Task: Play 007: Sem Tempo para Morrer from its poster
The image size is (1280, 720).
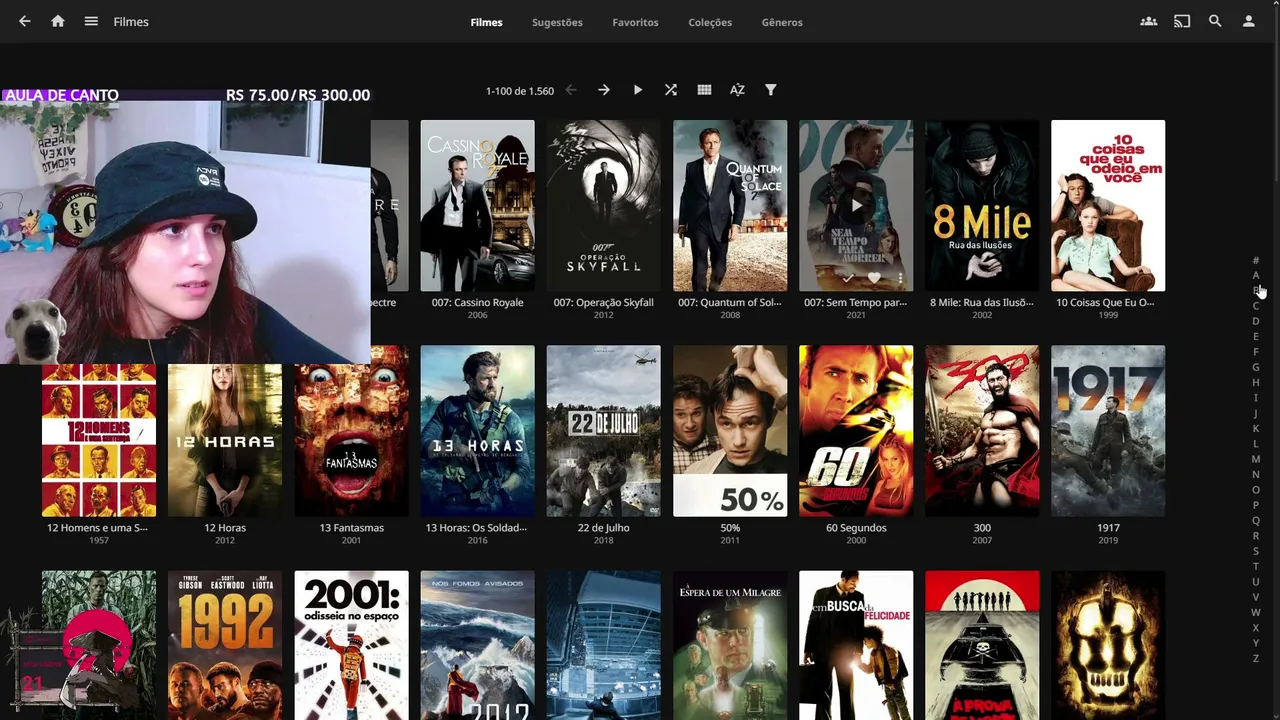Action: point(856,205)
